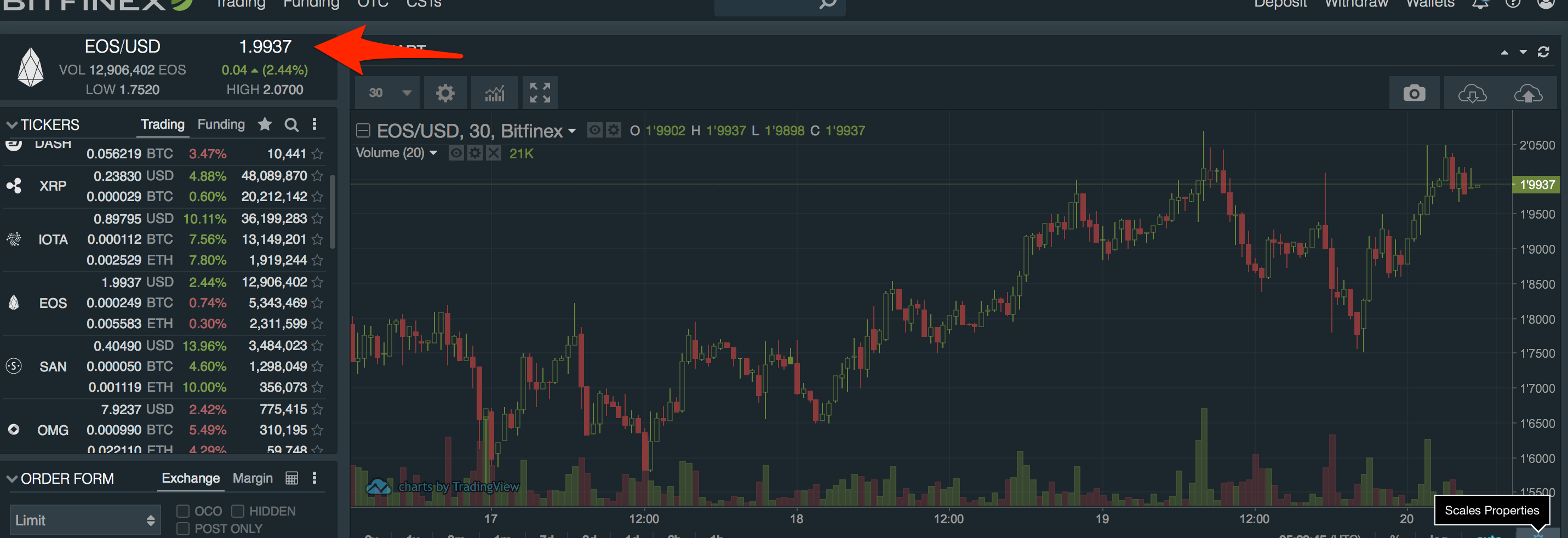Screen dimensions: 1568x538
Task: Take a chart snapshot with camera icon
Action: [x=1414, y=93]
